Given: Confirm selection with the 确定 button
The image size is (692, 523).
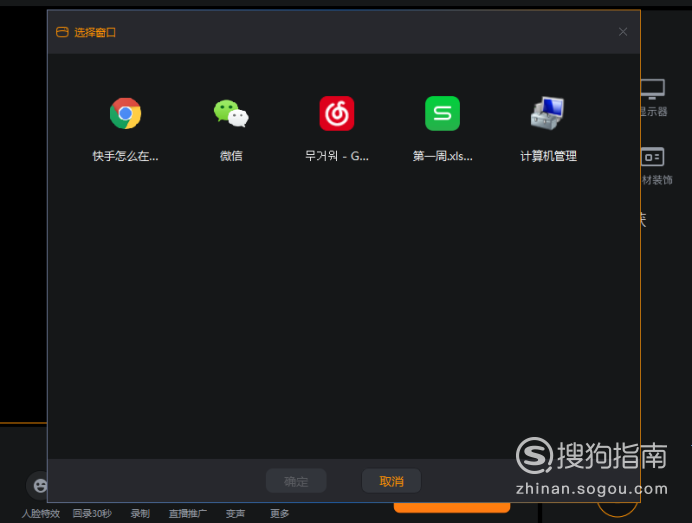Looking at the screenshot, I should (296, 481).
